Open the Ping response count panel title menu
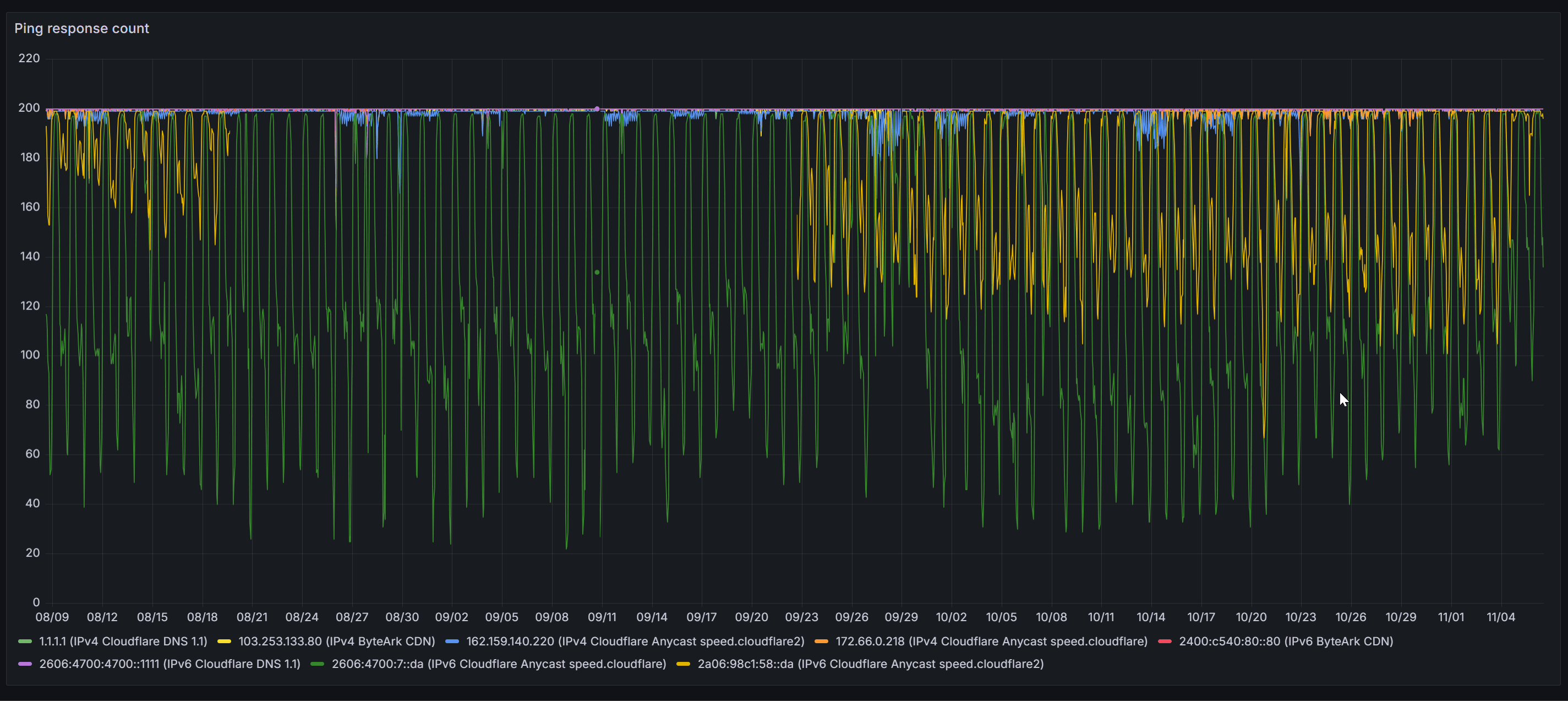Image resolution: width=1568 pixels, height=701 pixels. [x=81, y=29]
